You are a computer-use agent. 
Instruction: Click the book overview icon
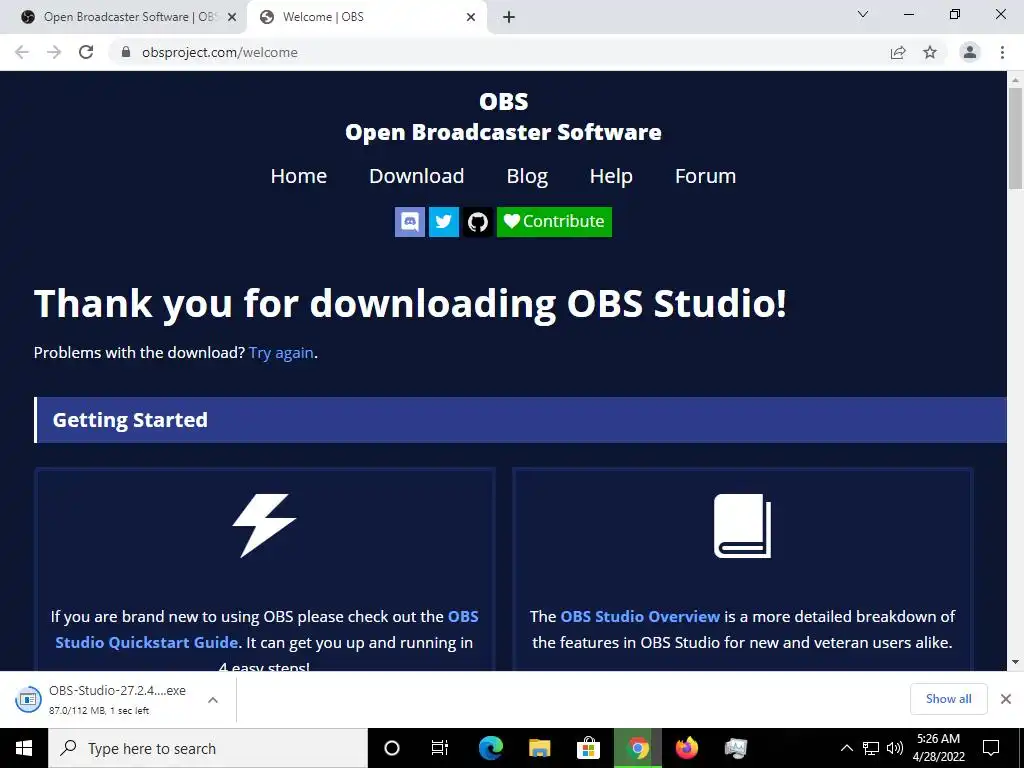[743, 526]
